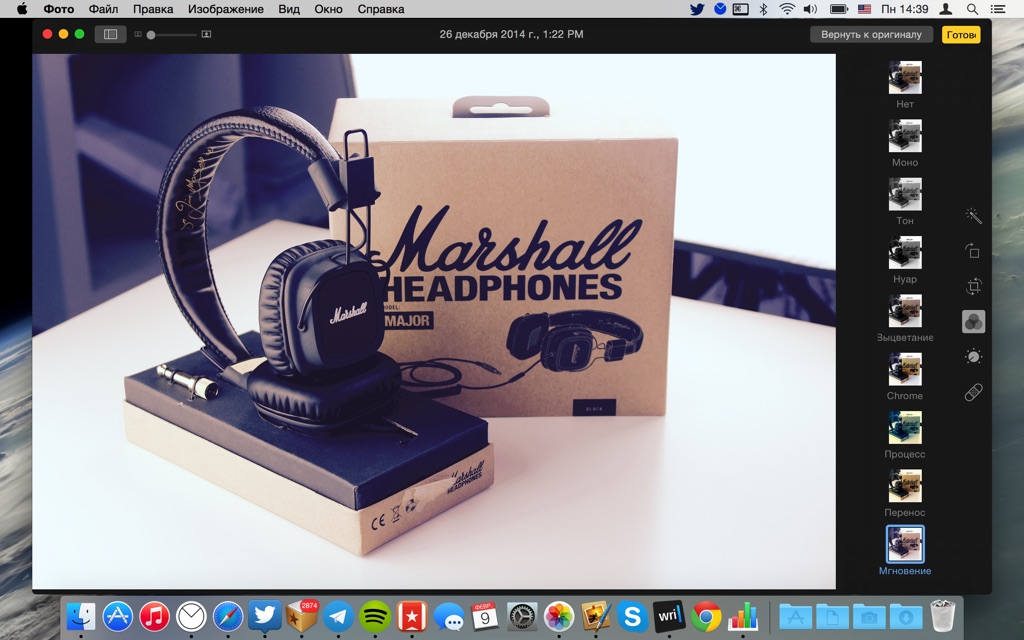Apply the Моно filter
The height and width of the screenshot is (640, 1024).
pyautogui.click(x=904, y=135)
